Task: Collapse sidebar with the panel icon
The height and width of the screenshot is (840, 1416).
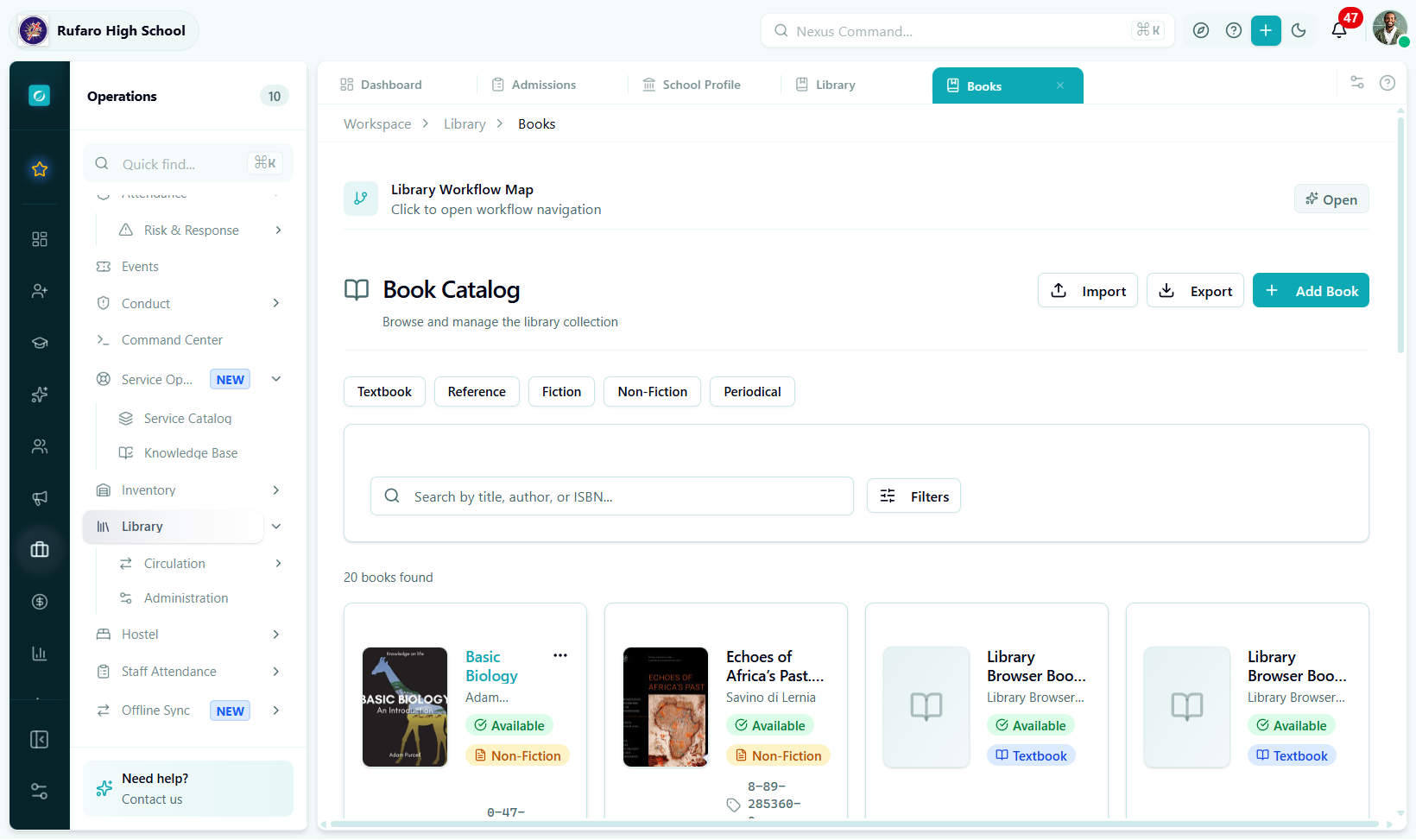Action: pyautogui.click(x=40, y=740)
